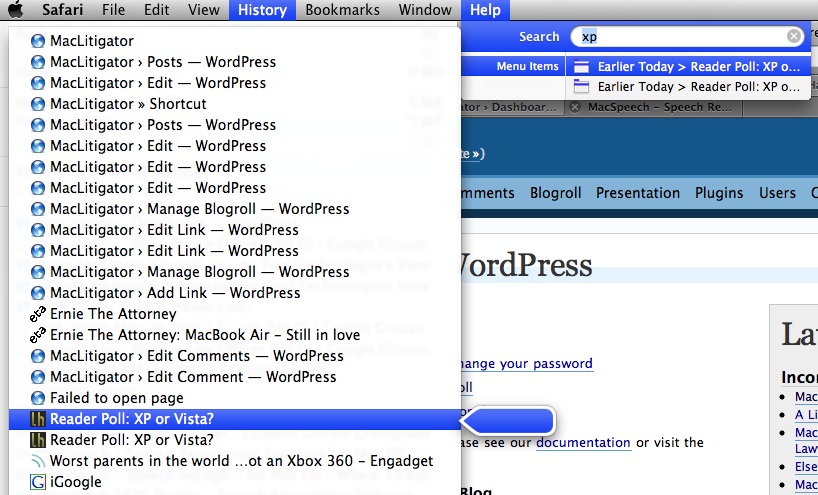Close the History menu
Screen dimensions: 818x495
click(x=262, y=9)
